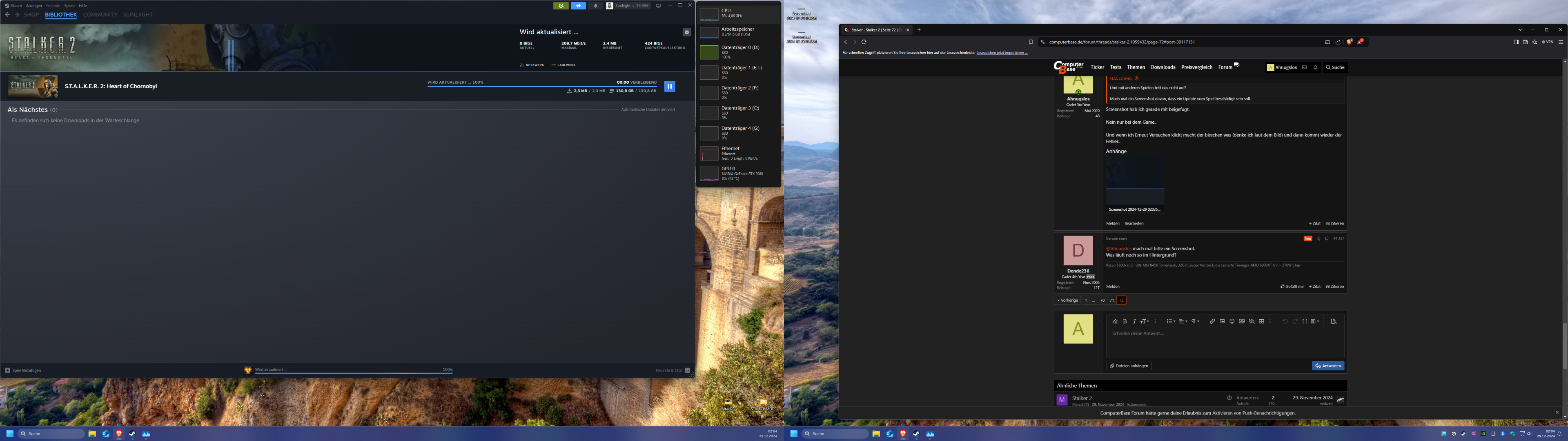Toggle bold formatting in the editor
The width and height of the screenshot is (1568, 441).
tap(1125, 322)
